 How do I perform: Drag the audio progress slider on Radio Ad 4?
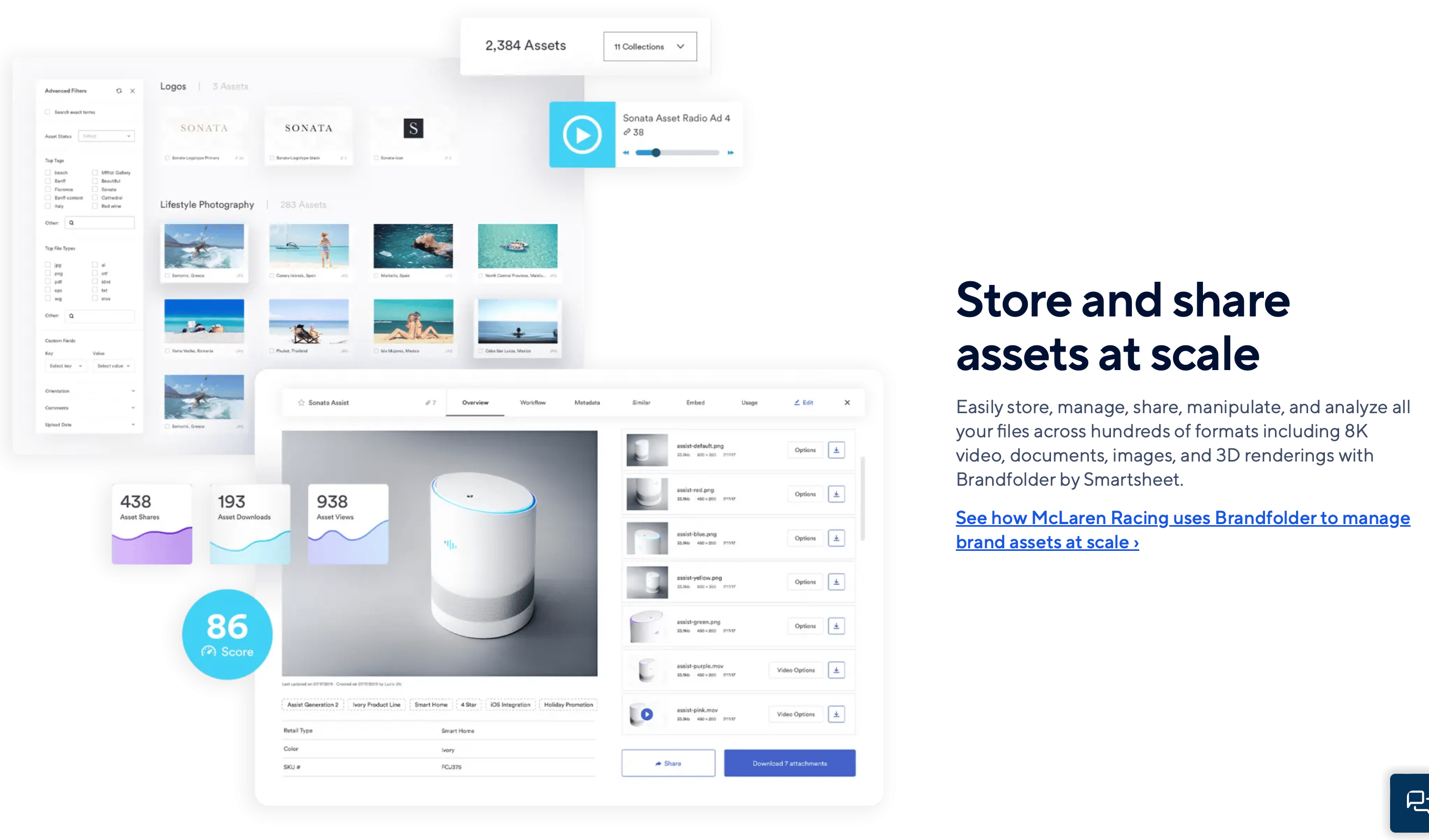pyautogui.click(x=656, y=152)
